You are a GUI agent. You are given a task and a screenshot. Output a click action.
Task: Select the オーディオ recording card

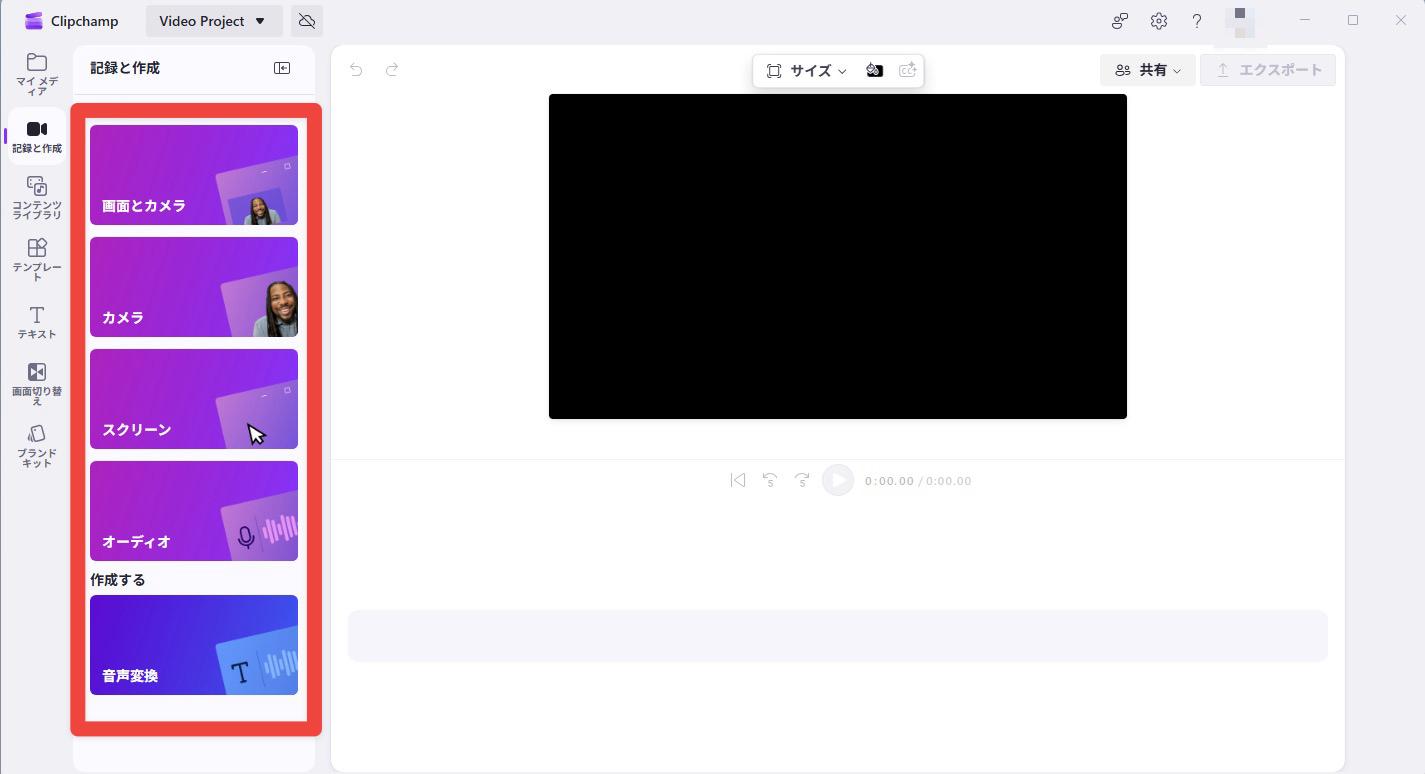tap(194, 511)
